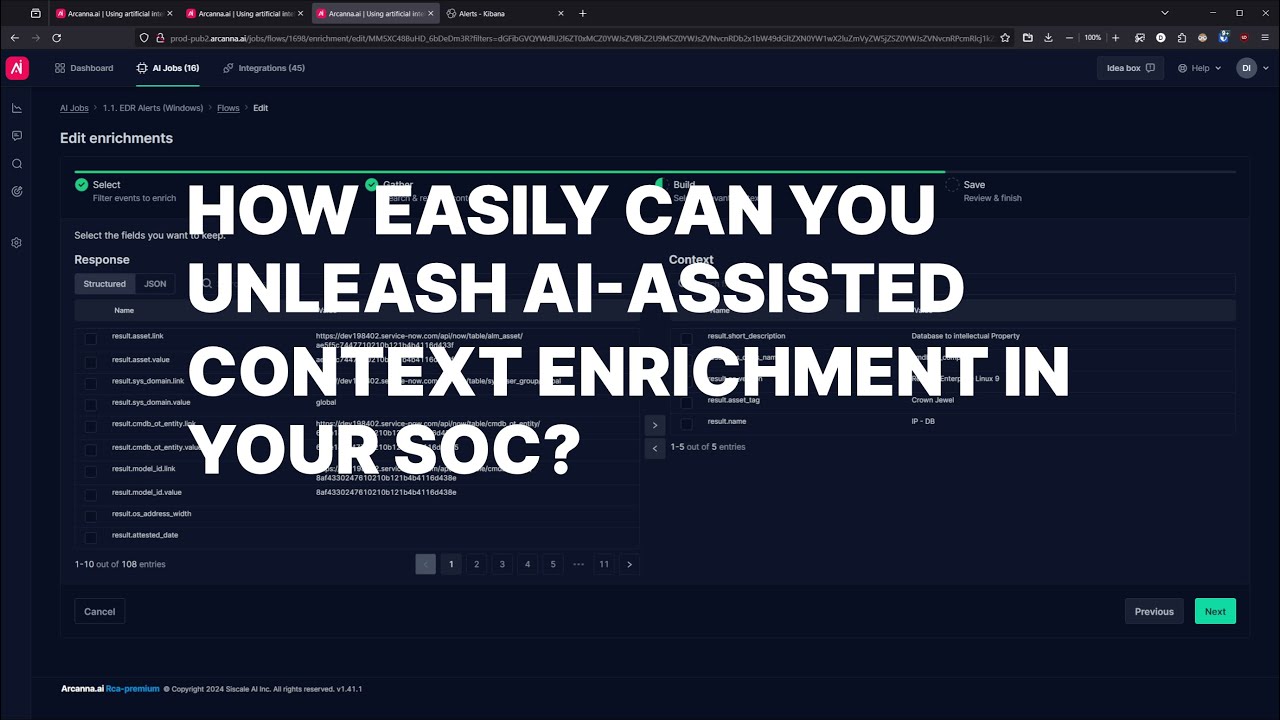Click the zoom in plus icon
This screenshot has height=720, width=1280.
pyautogui.click(x=1116, y=38)
